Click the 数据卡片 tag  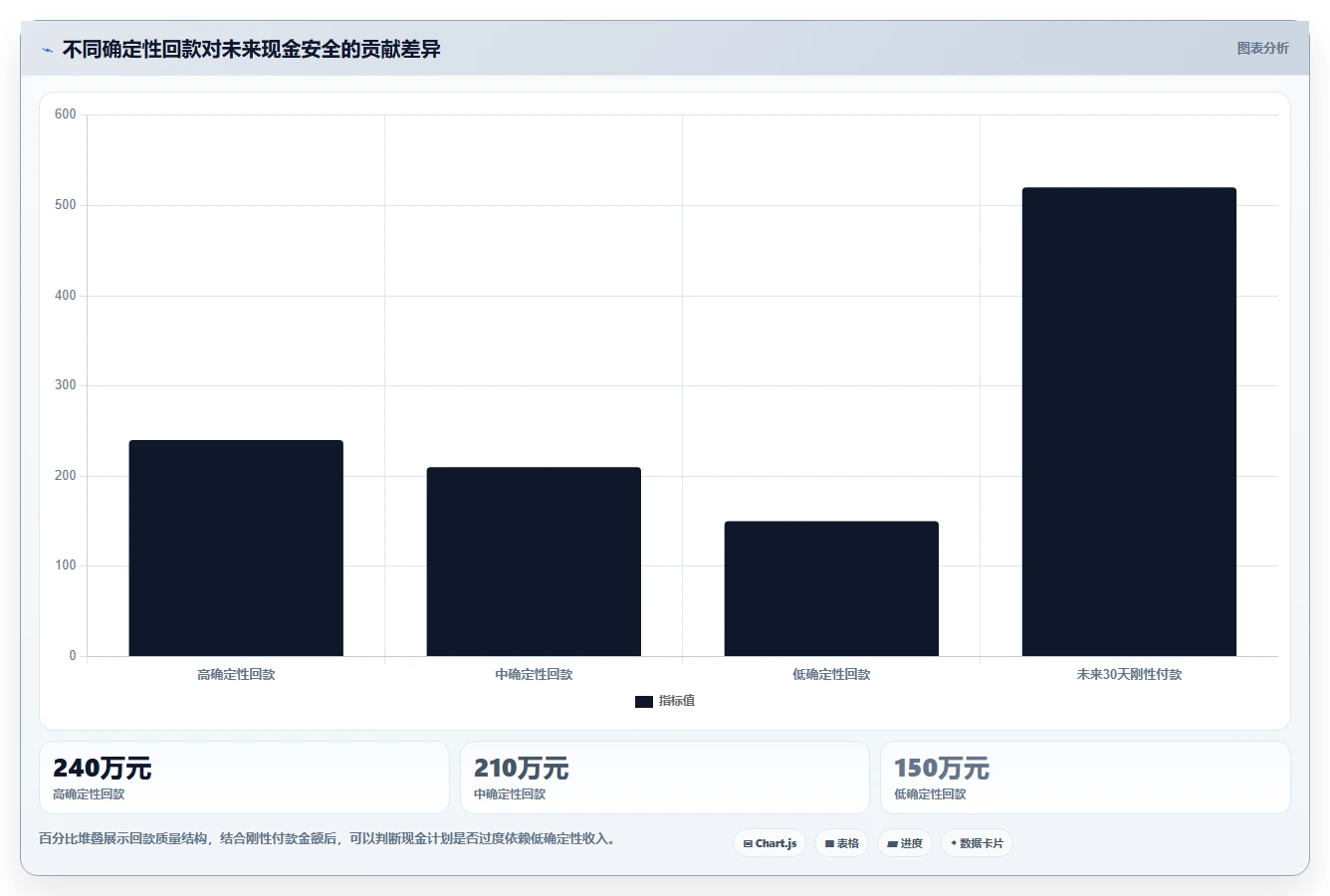pos(977,843)
